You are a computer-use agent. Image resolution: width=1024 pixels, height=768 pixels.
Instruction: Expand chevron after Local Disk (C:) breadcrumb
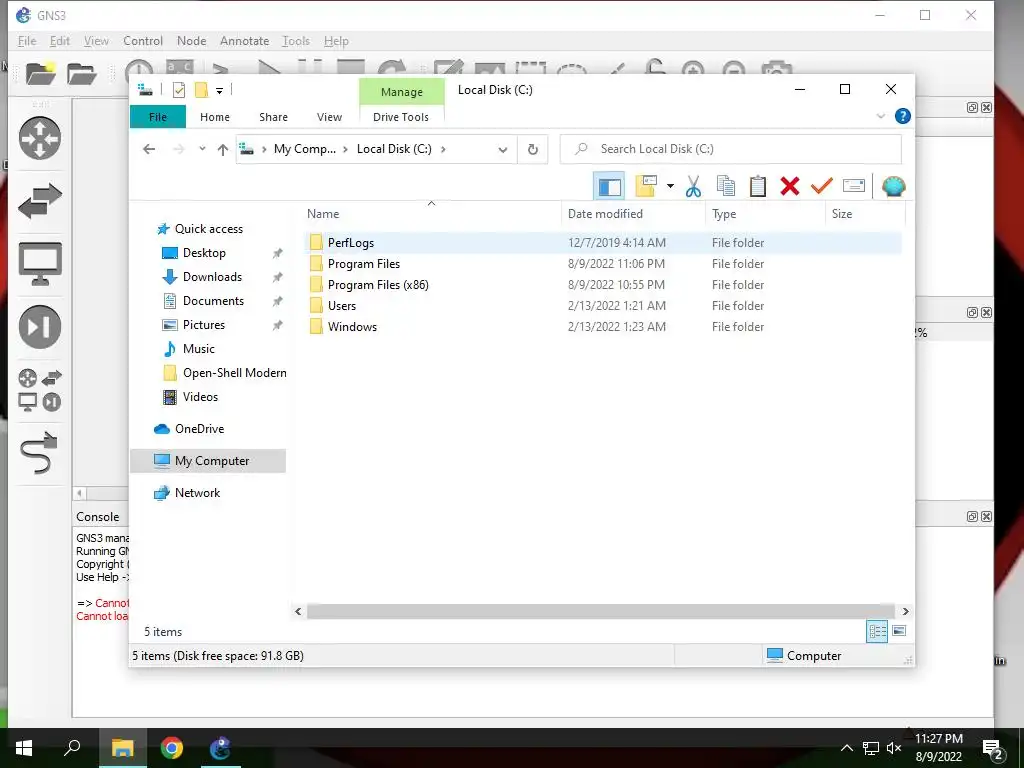coord(443,149)
